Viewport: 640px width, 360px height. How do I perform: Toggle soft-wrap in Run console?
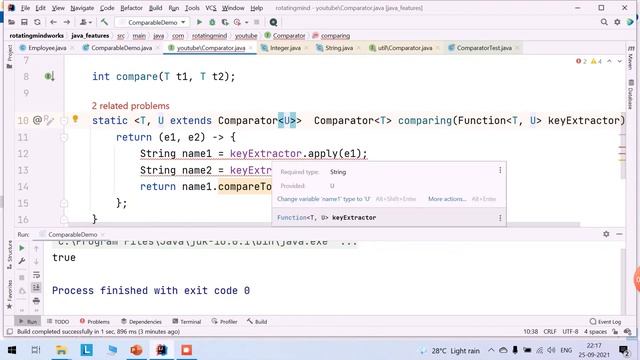click(x=36, y=274)
